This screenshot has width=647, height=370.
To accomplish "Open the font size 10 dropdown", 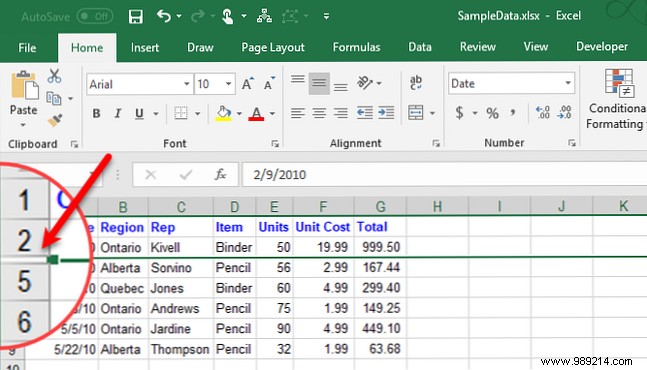I will pyautogui.click(x=228, y=84).
